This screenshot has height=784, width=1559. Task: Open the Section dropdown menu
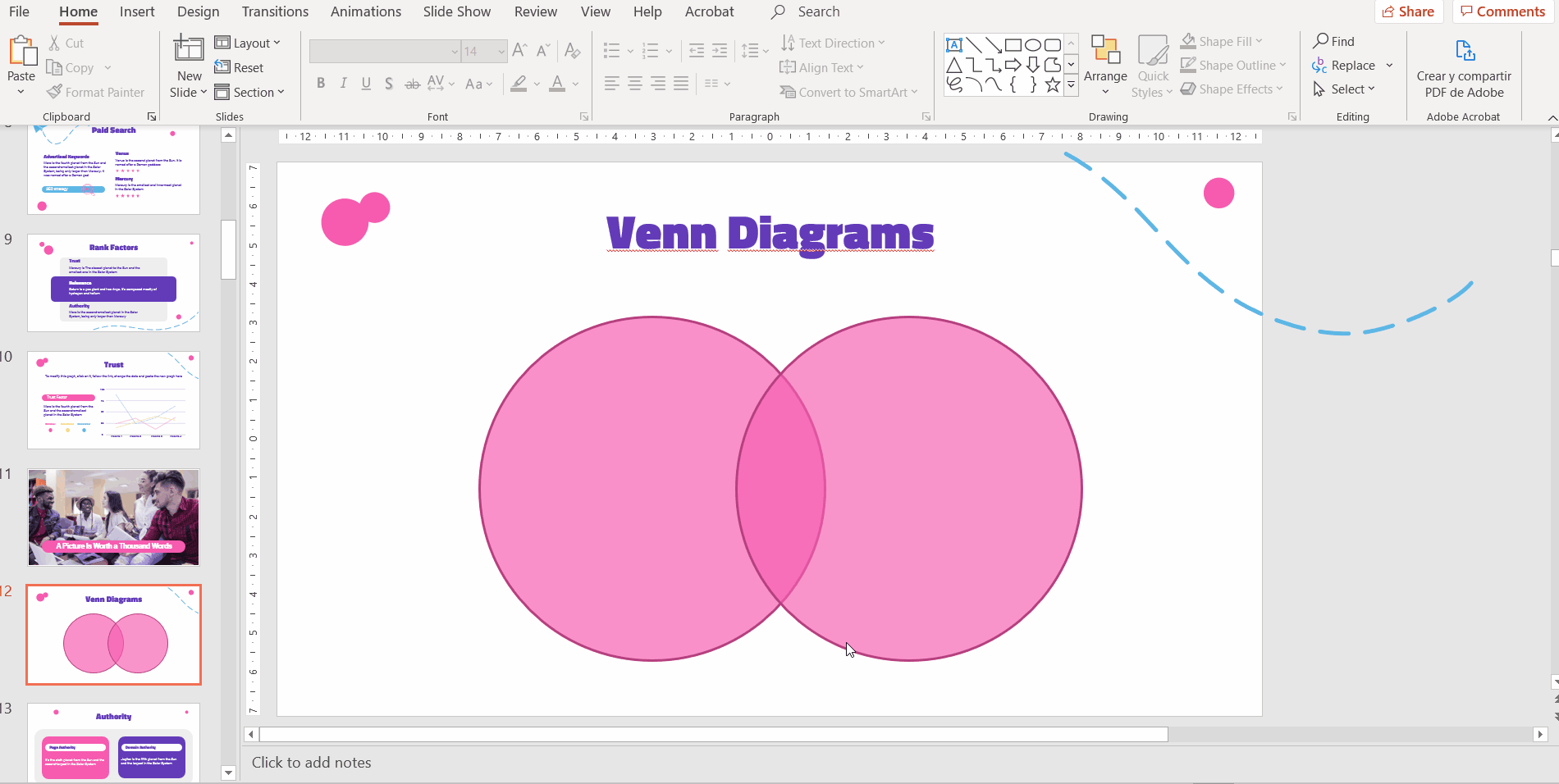(x=249, y=93)
